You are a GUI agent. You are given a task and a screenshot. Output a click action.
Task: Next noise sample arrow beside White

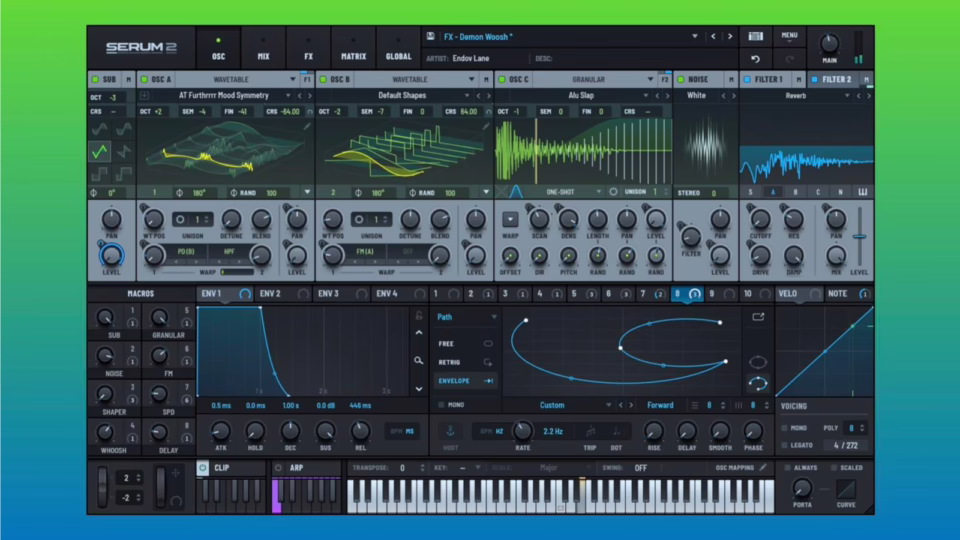733,96
